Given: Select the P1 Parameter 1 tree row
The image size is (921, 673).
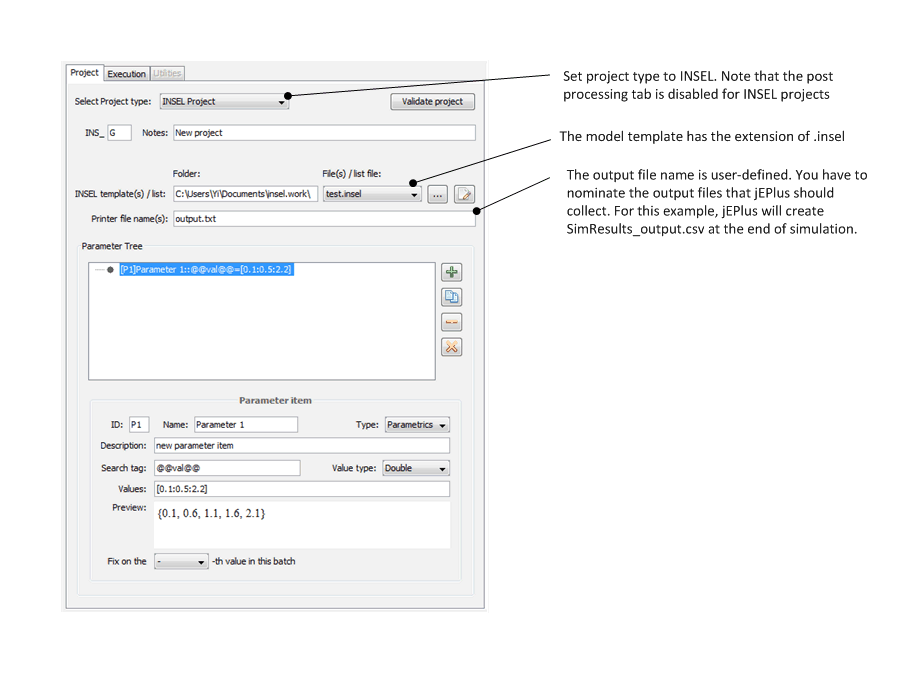Looking at the screenshot, I should (x=206, y=270).
